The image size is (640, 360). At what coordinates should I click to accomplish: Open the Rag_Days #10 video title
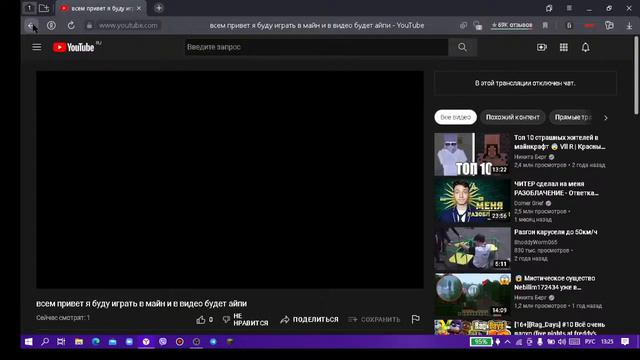559,329
